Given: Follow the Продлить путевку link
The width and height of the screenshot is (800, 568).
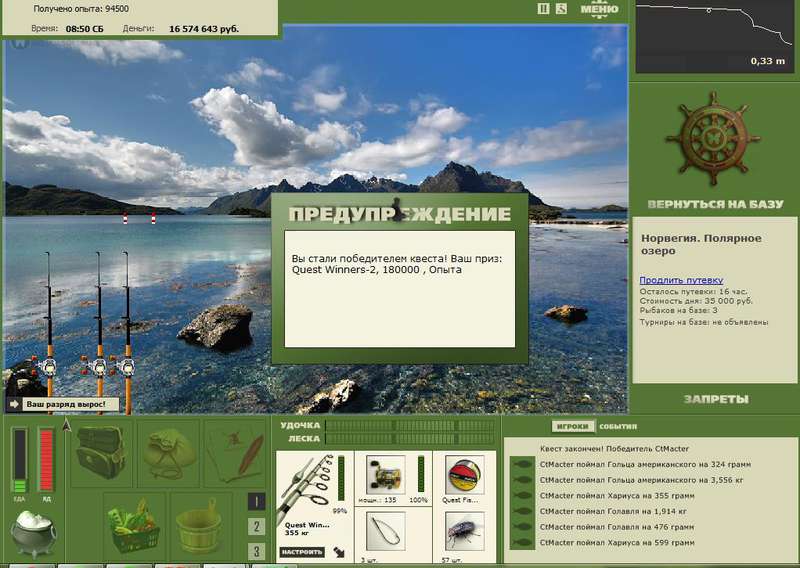Looking at the screenshot, I should tap(681, 280).
